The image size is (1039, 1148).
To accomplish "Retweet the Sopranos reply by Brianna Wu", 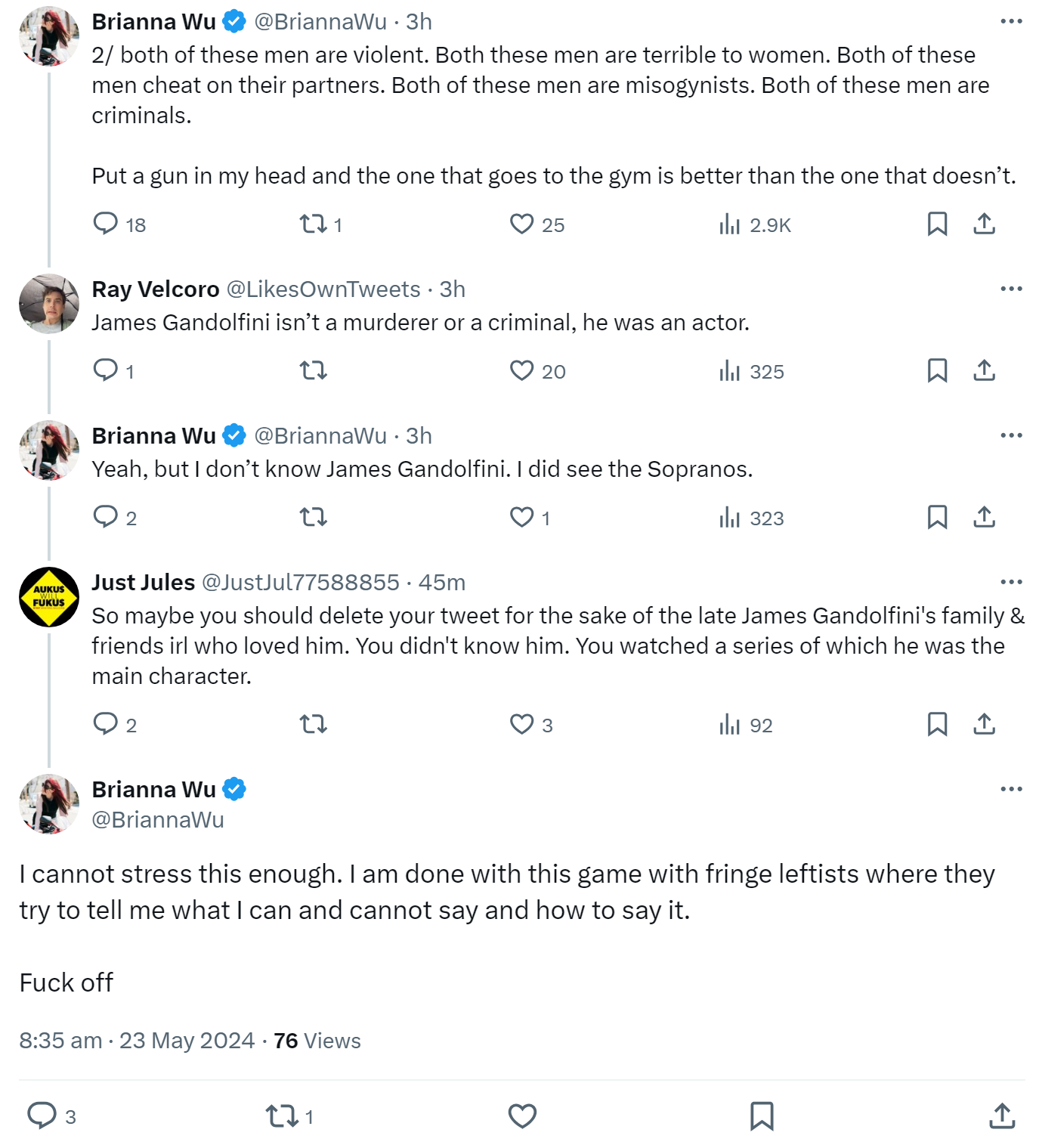I will 313,517.
